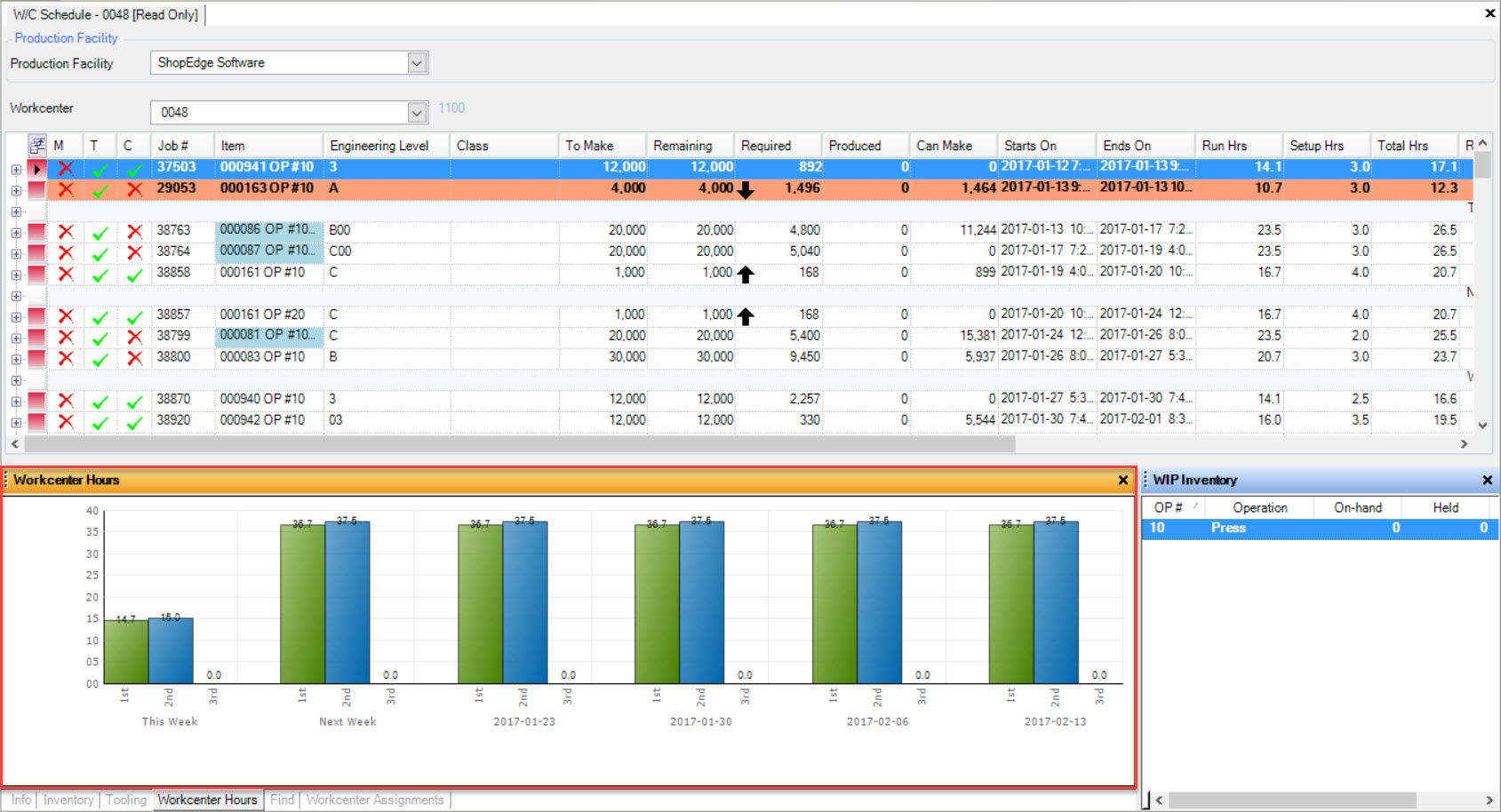
Task: Sort by the Total Hrs column header
Action: (1416, 146)
